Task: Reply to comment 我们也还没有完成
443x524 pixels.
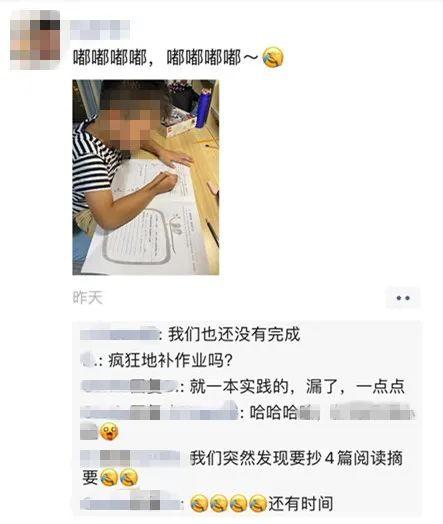Action: [x=234, y=334]
